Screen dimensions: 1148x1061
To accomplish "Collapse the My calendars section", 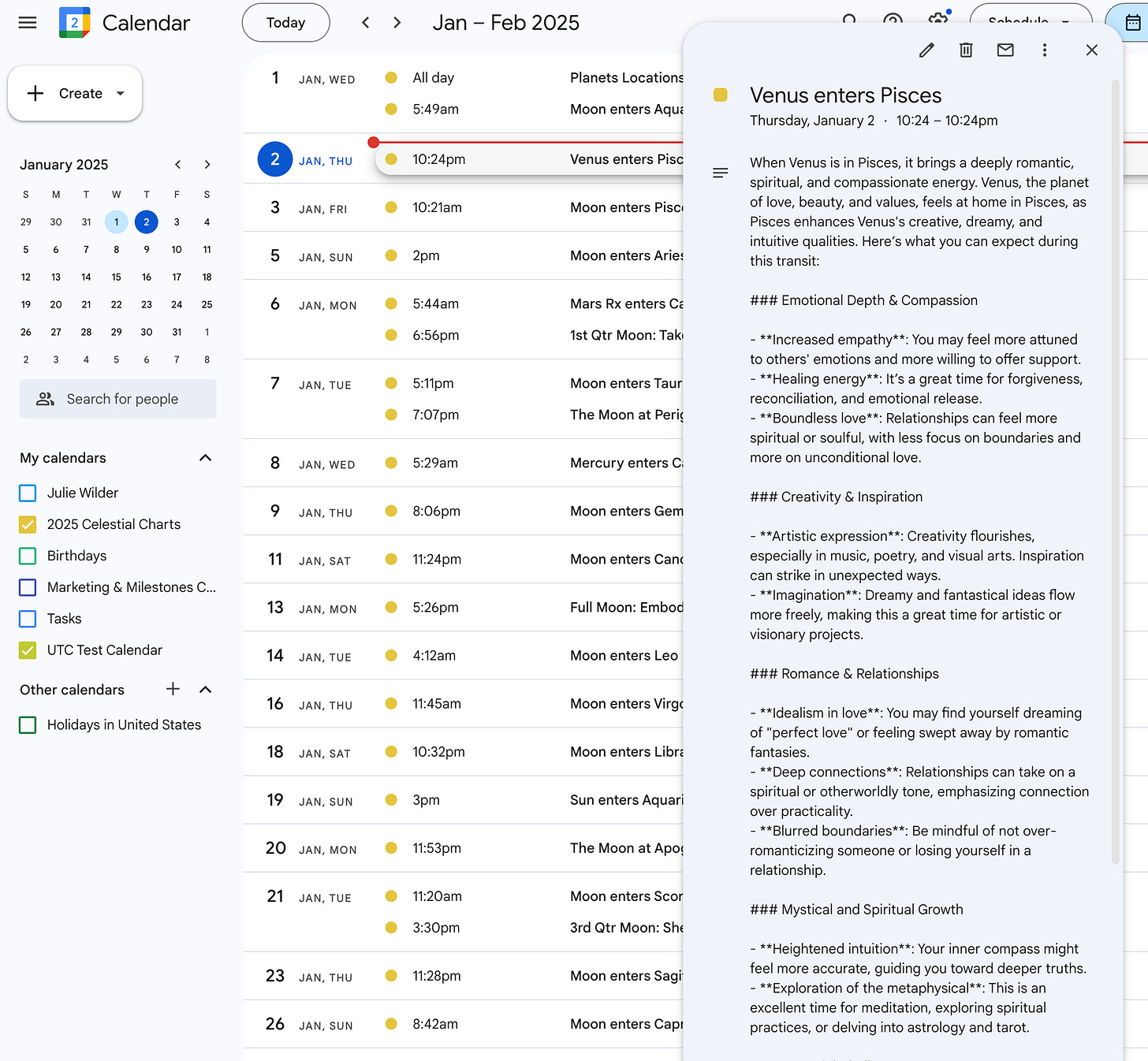I will coord(206,458).
